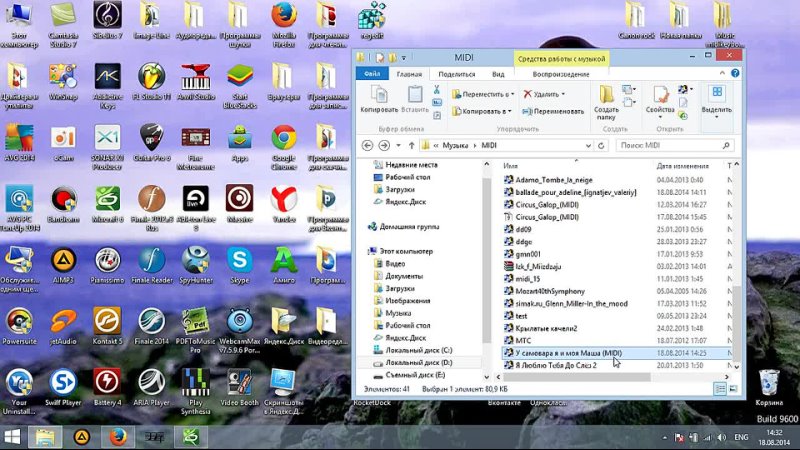Switch to large icons view in status bar

tap(733, 389)
